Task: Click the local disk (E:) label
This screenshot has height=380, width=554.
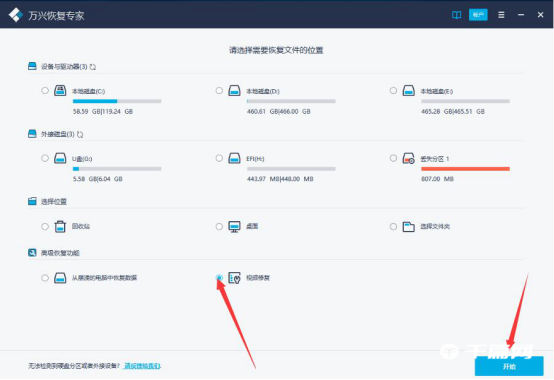Action: pos(437,91)
